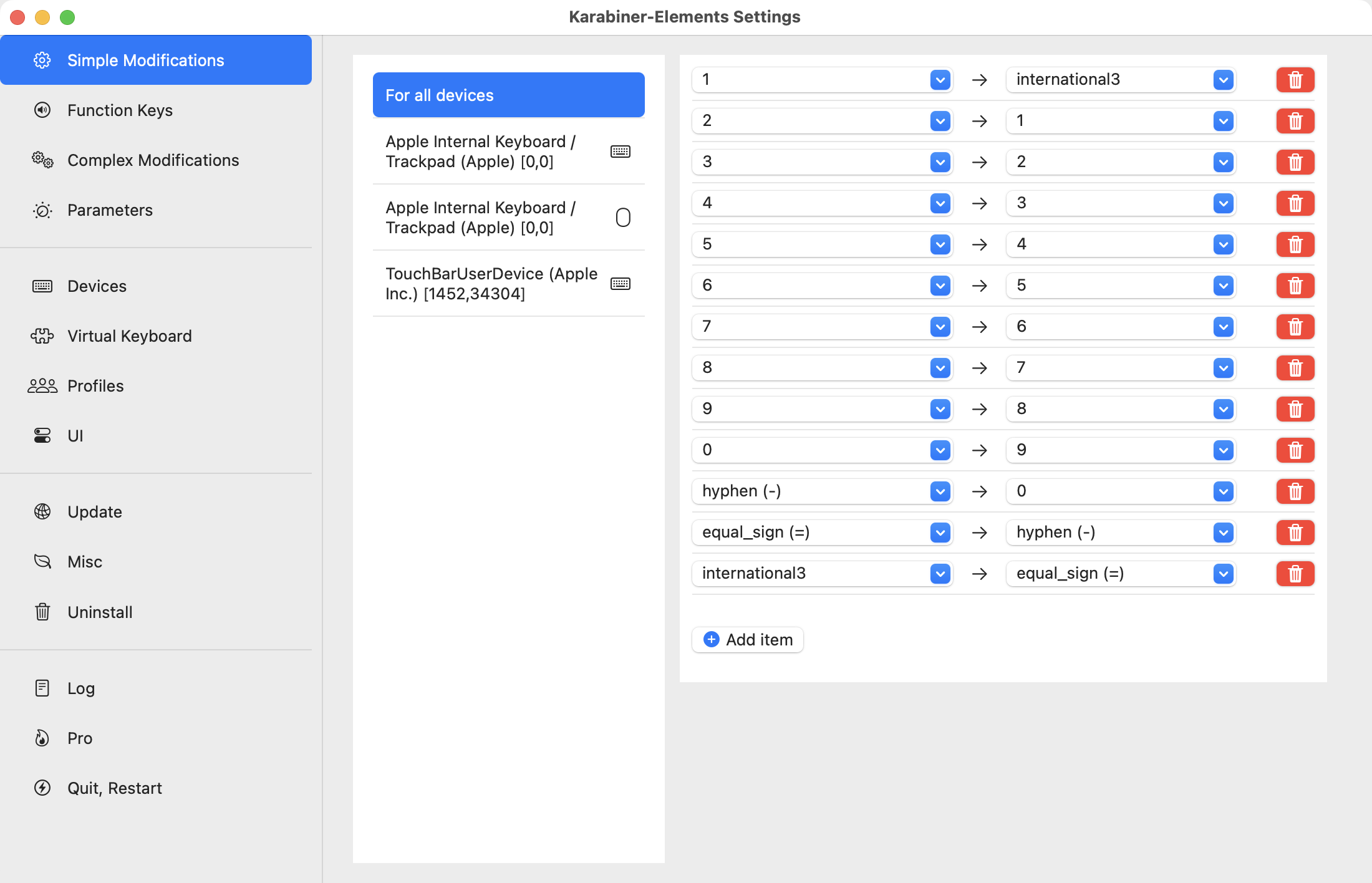The height and width of the screenshot is (883, 1372).
Task: Delete the 1 to international3 mapping
Action: (x=1295, y=80)
